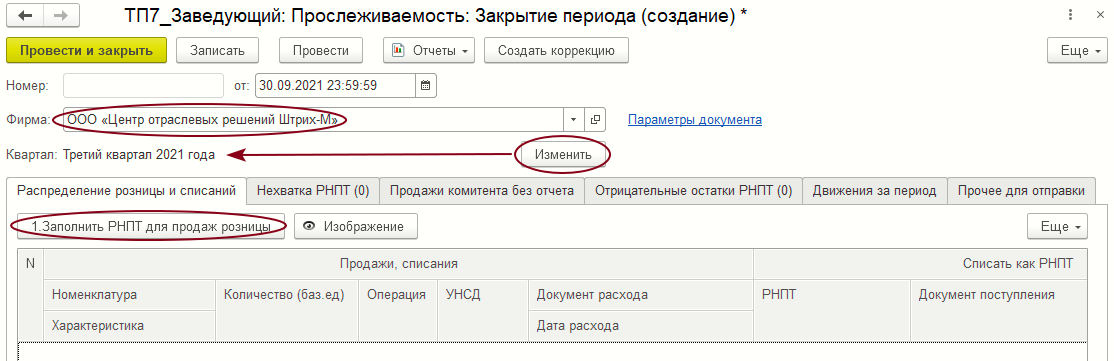This screenshot has height=361, width=1114.
Task: Open the Отчеты dropdown menu
Action: coord(429,50)
